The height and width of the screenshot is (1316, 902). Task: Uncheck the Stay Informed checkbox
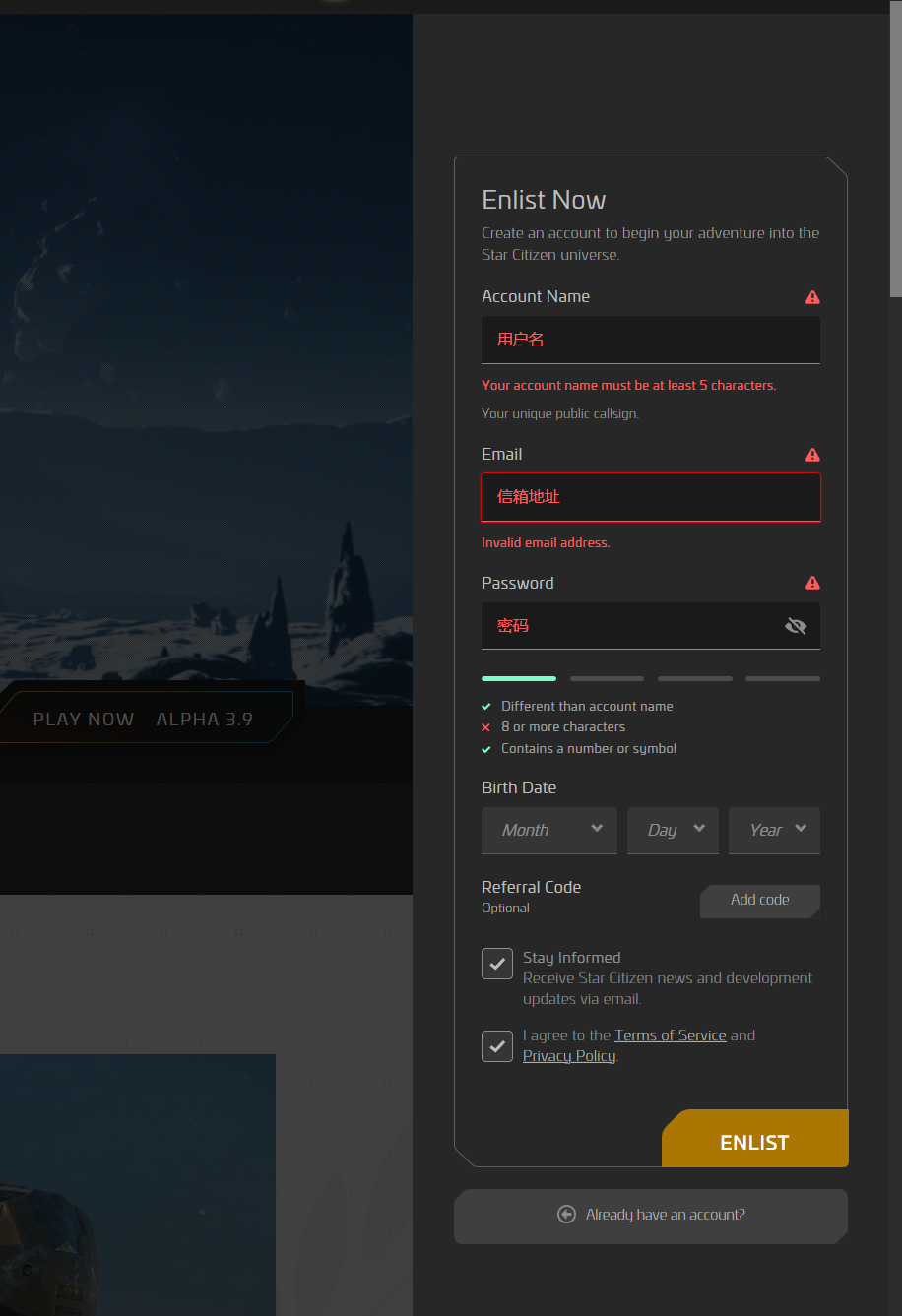click(497, 964)
